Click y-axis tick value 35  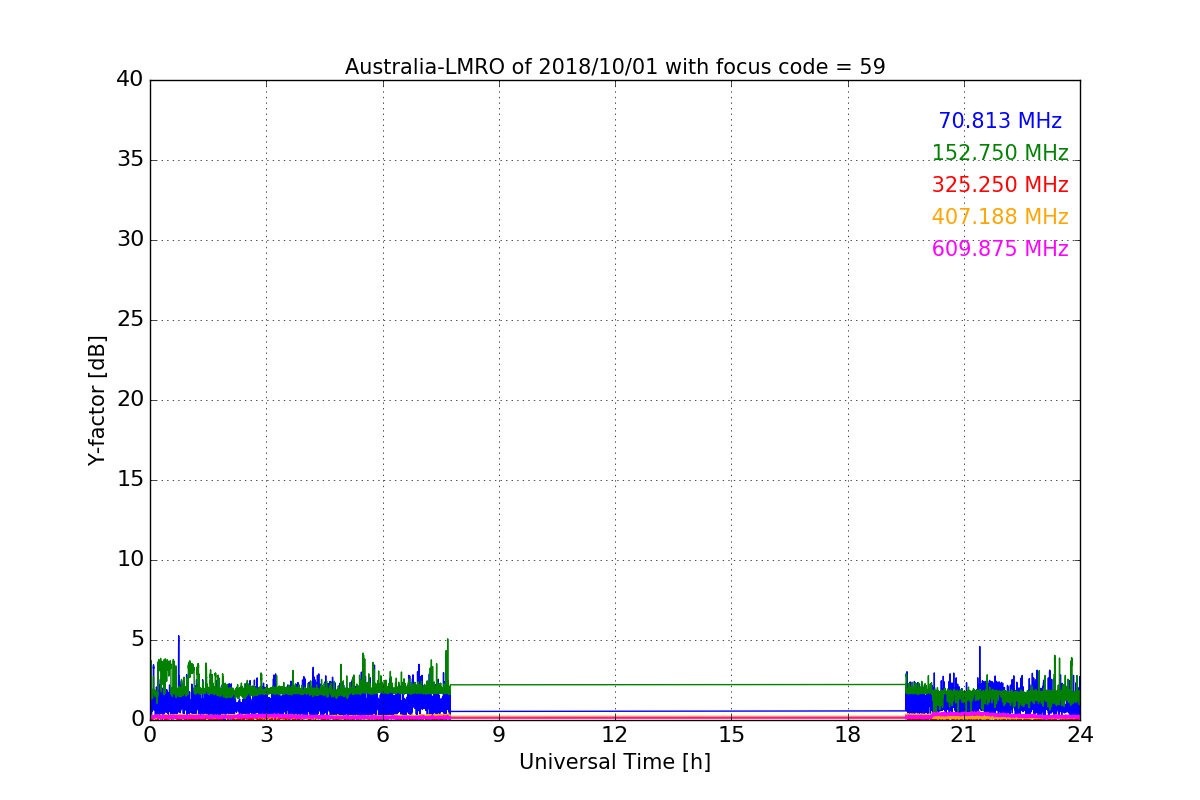130,159
